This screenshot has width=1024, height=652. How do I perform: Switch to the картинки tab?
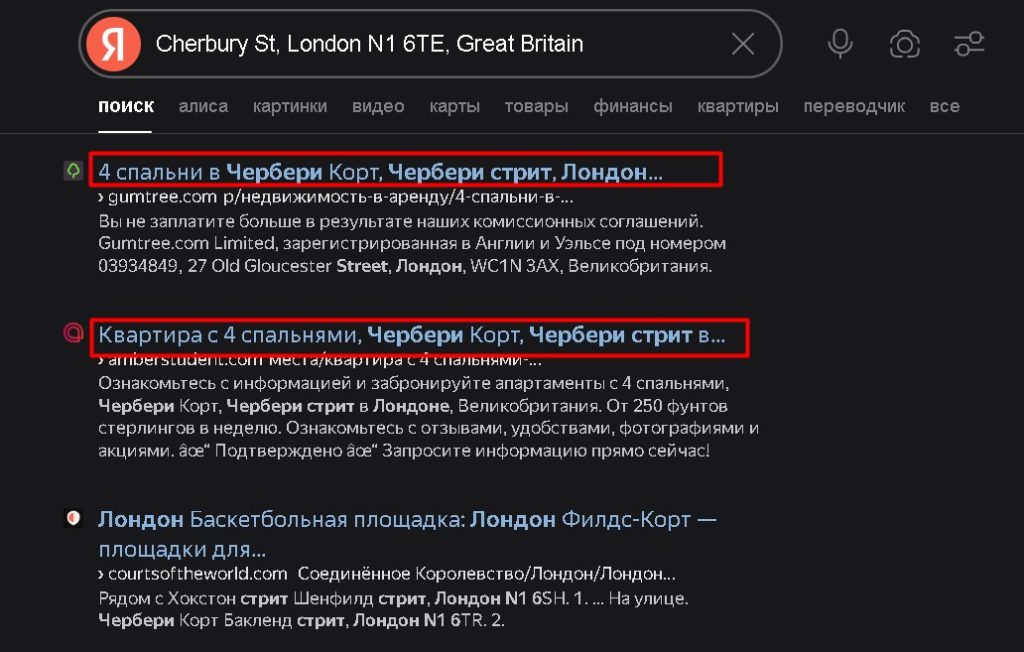[x=290, y=106]
